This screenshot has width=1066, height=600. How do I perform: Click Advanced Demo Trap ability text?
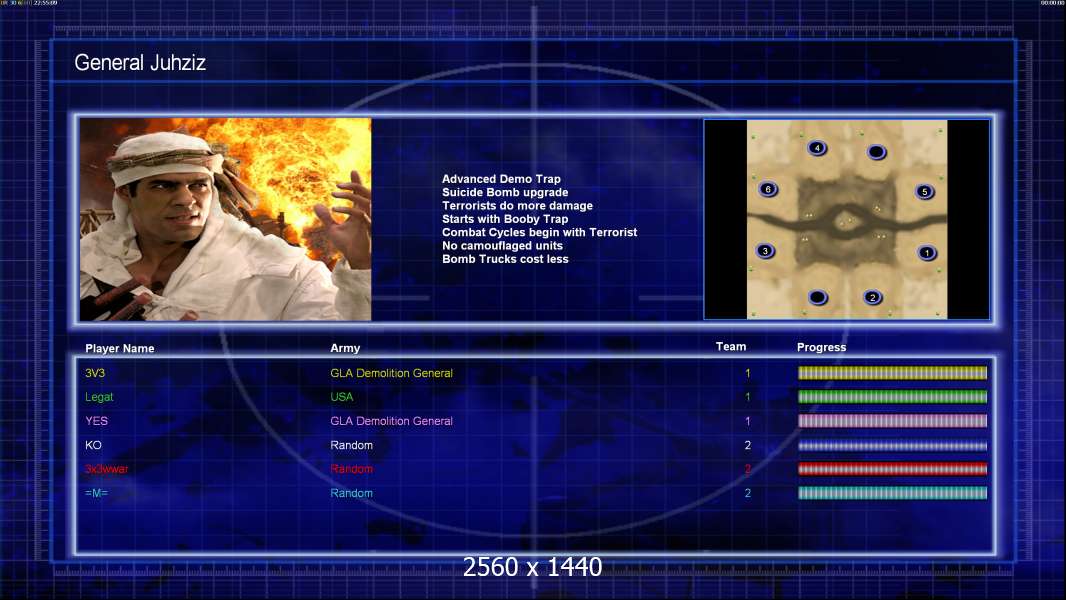pyautogui.click(x=501, y=179)
